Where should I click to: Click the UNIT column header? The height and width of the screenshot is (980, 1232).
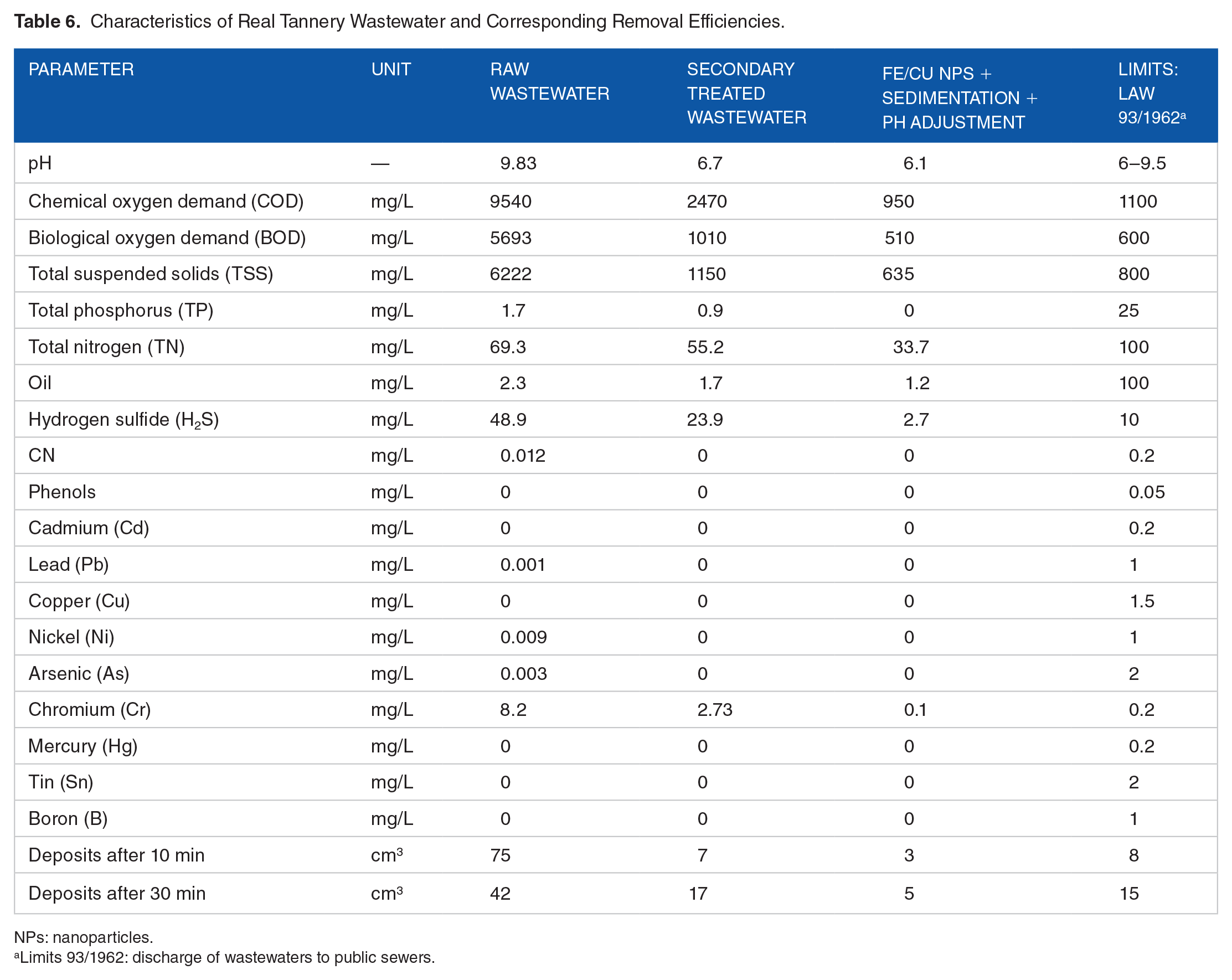click(x=391, y=70)
